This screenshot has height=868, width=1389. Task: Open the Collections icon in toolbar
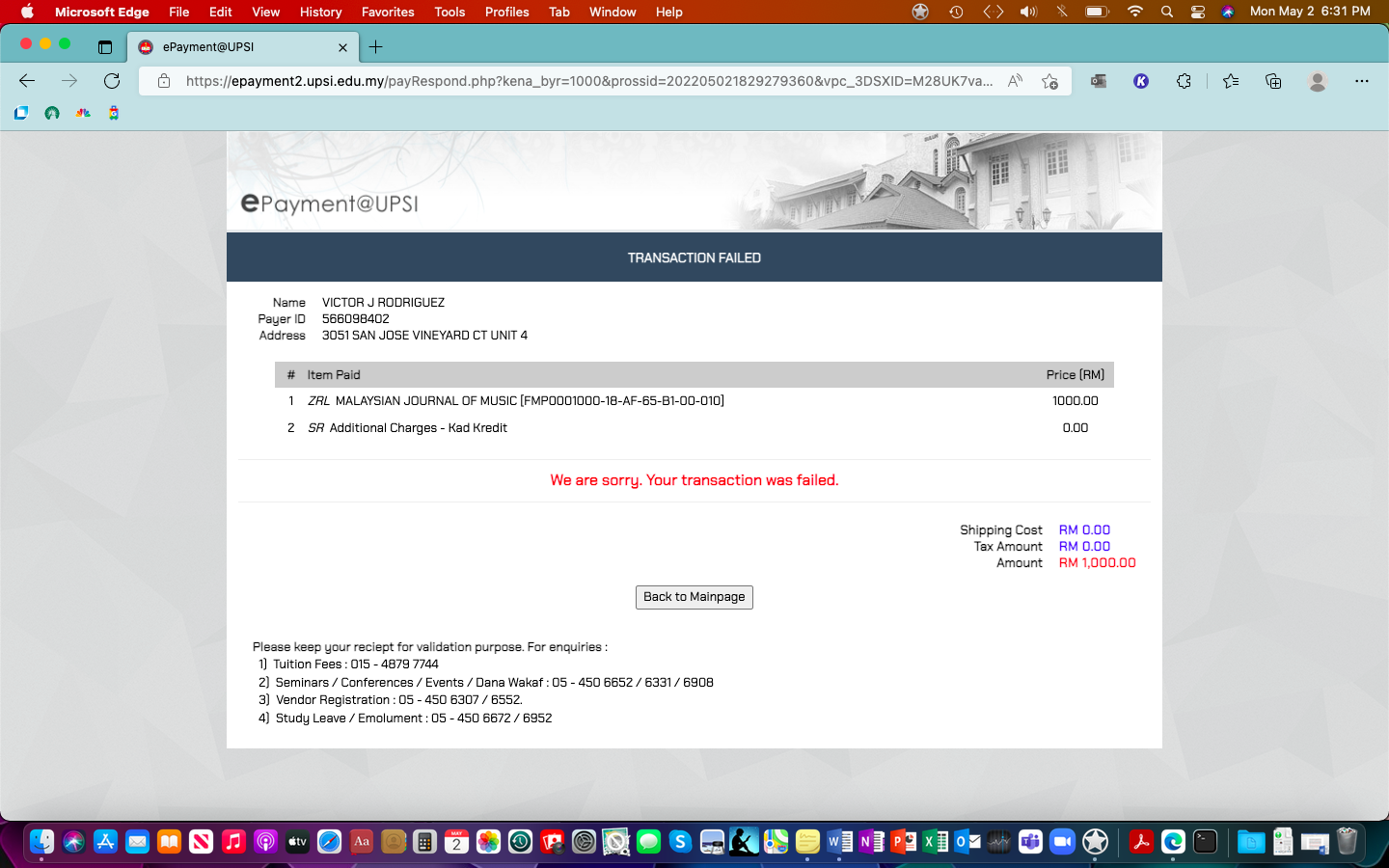pyautogui.click(x=1273, y=81)
